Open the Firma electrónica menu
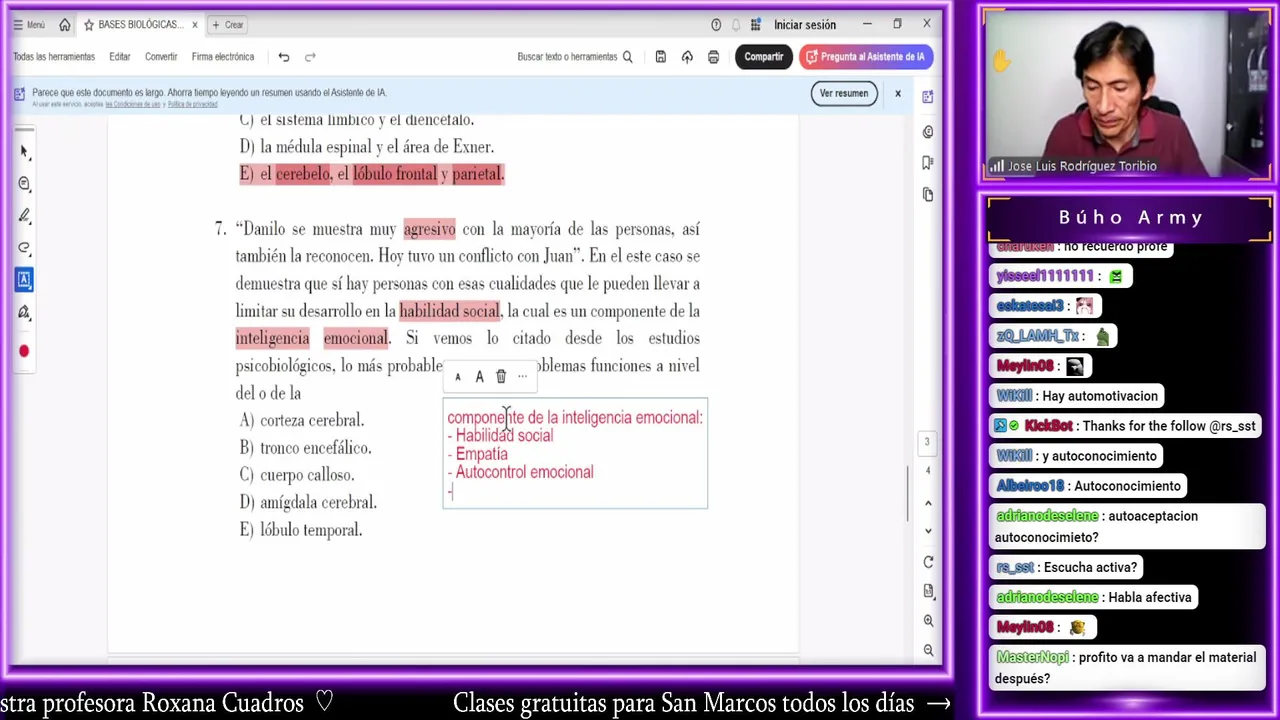1280x720 pixels. tap(223, 57)
